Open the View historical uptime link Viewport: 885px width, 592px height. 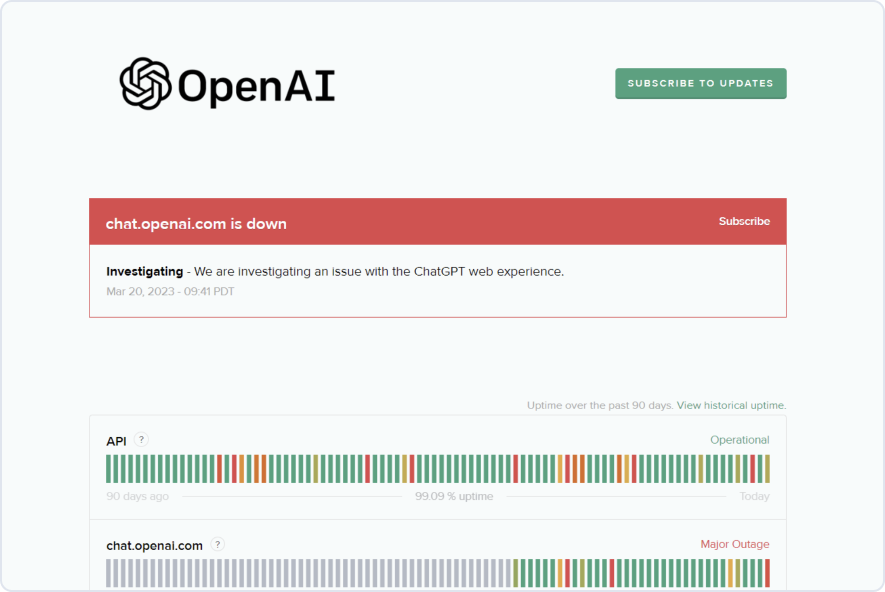[x=731, y=406]
